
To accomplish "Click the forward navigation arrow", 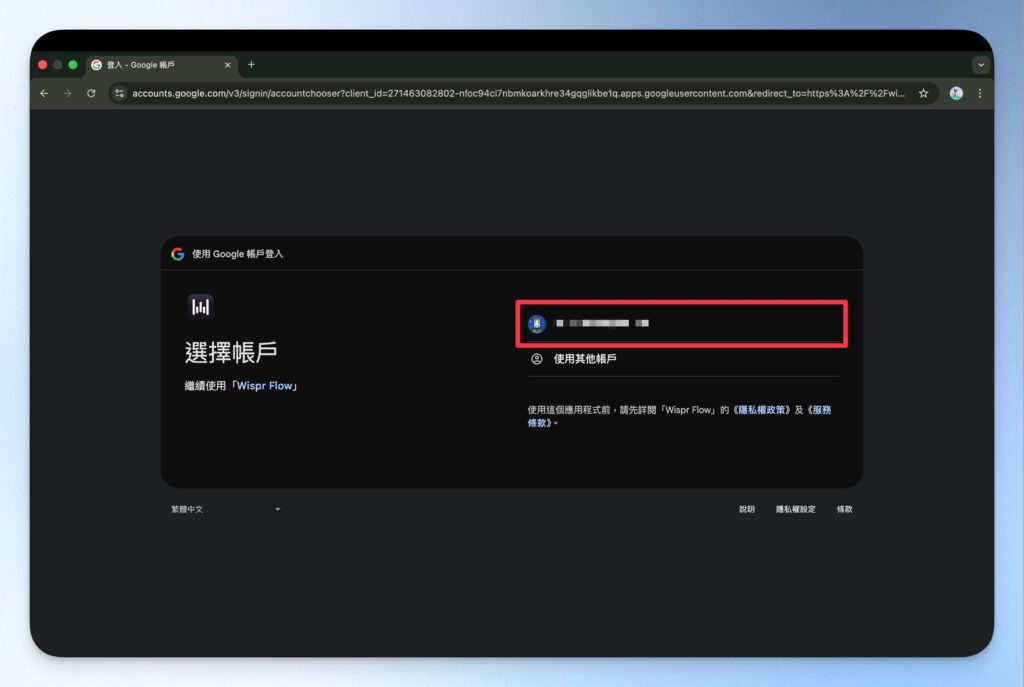I will pyautogui.click(x=68, y=93).
